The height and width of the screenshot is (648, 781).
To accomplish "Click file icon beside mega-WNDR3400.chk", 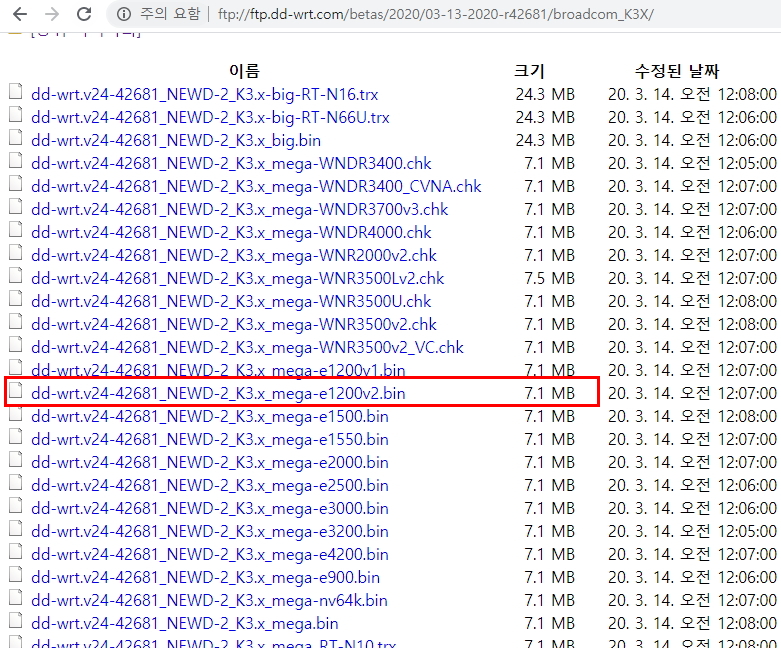I will [15, 160].
